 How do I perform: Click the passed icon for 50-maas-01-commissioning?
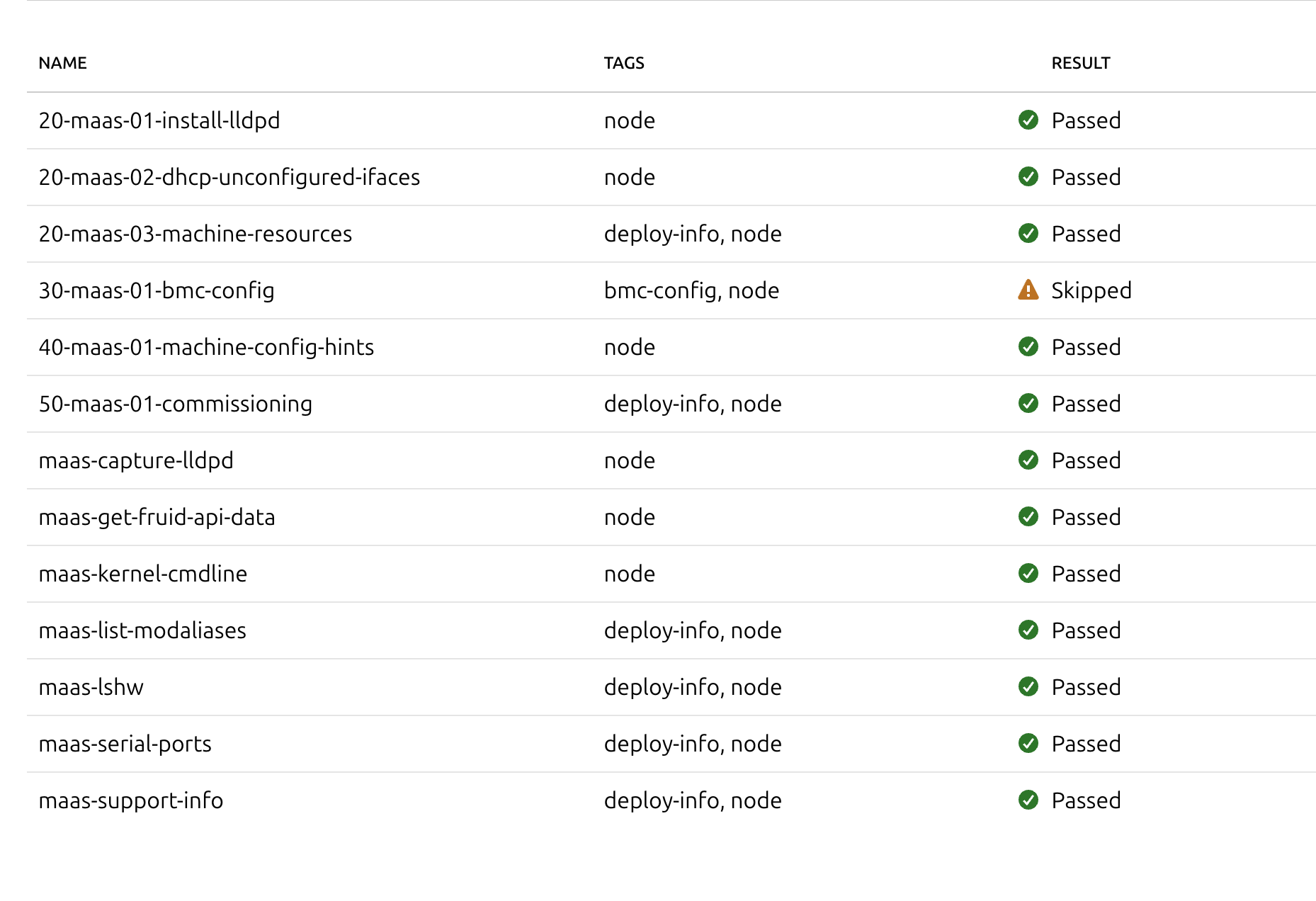tap(1028, 404)
